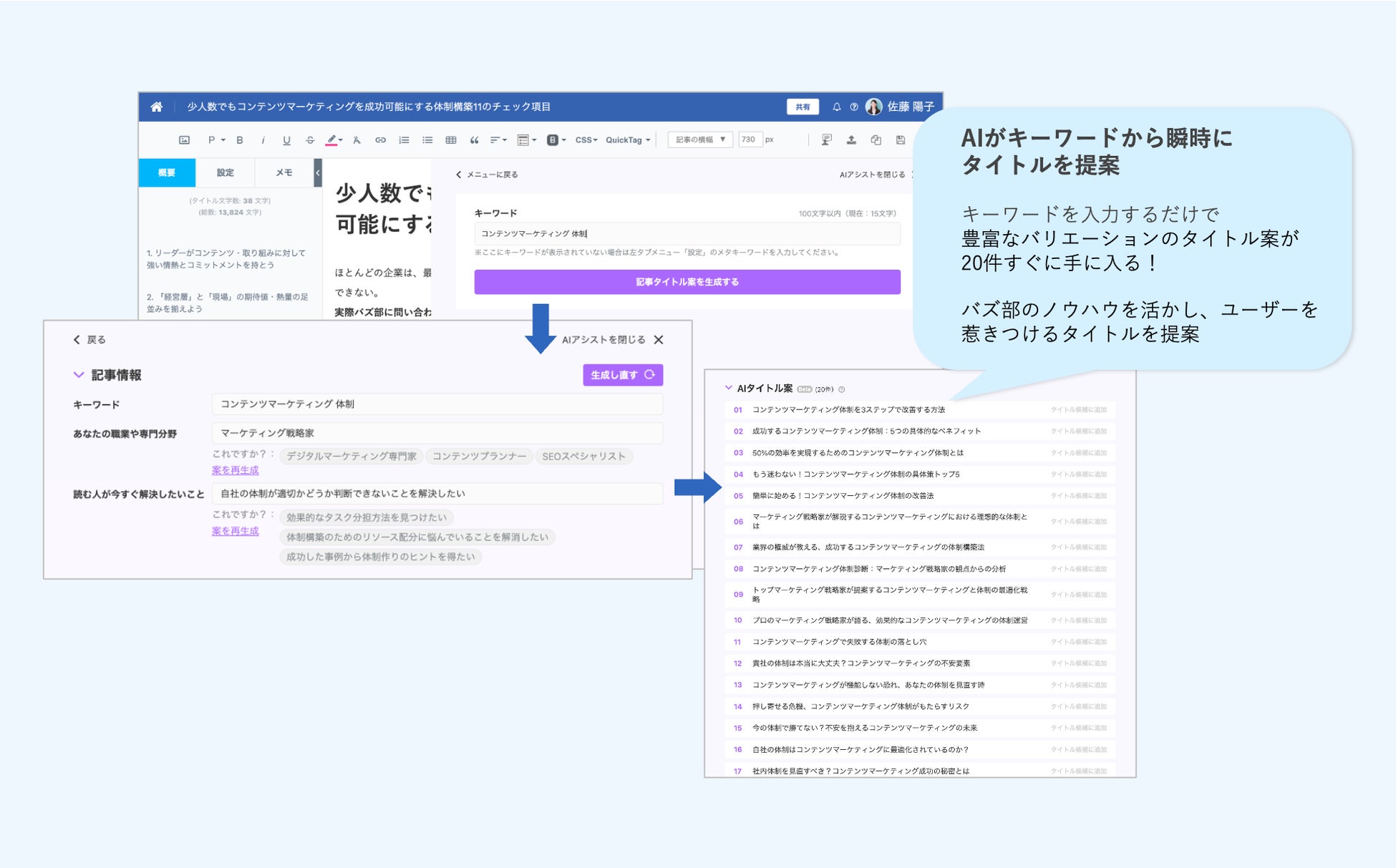Click the home icon in header

pos(156,107)
